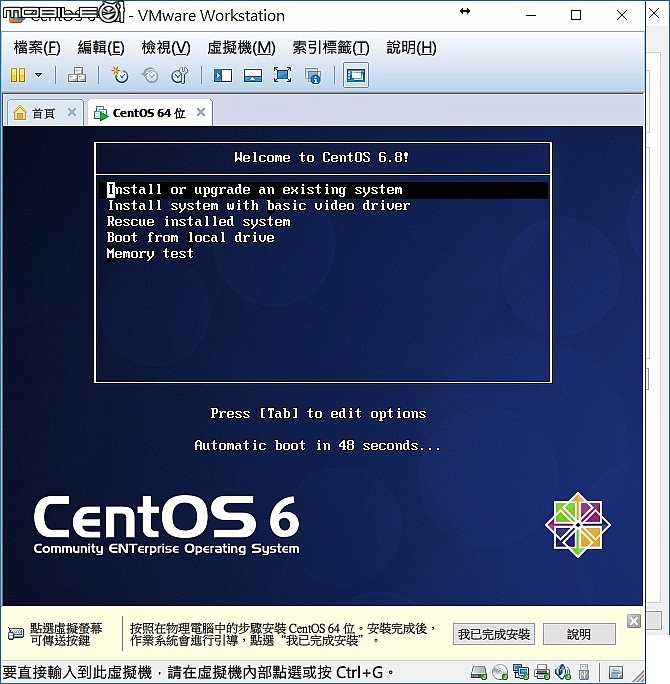Close the CentOS 64 位 tab
The width and height of the screenshot is (670, 684).
point(201,112)
